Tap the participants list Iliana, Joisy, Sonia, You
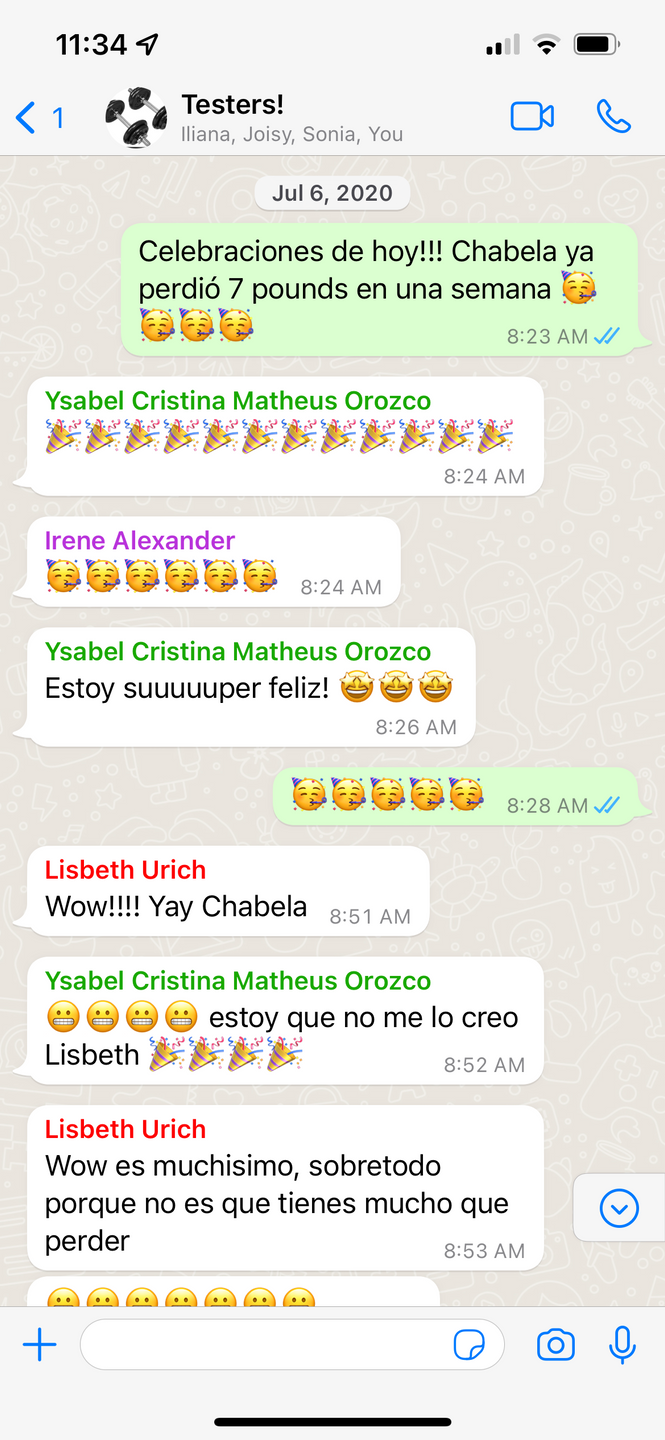The height and width of the screenshot is (1440, 665). [292, 135]
